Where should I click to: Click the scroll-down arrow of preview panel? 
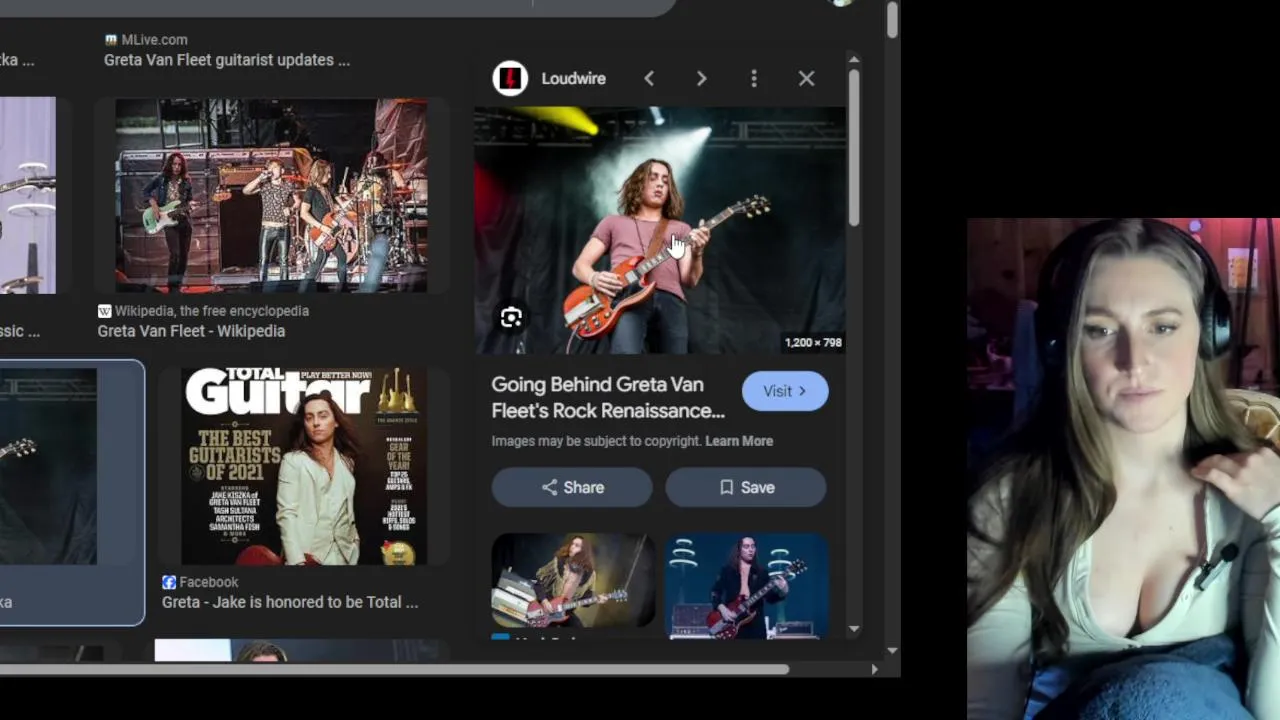point(853,629)
